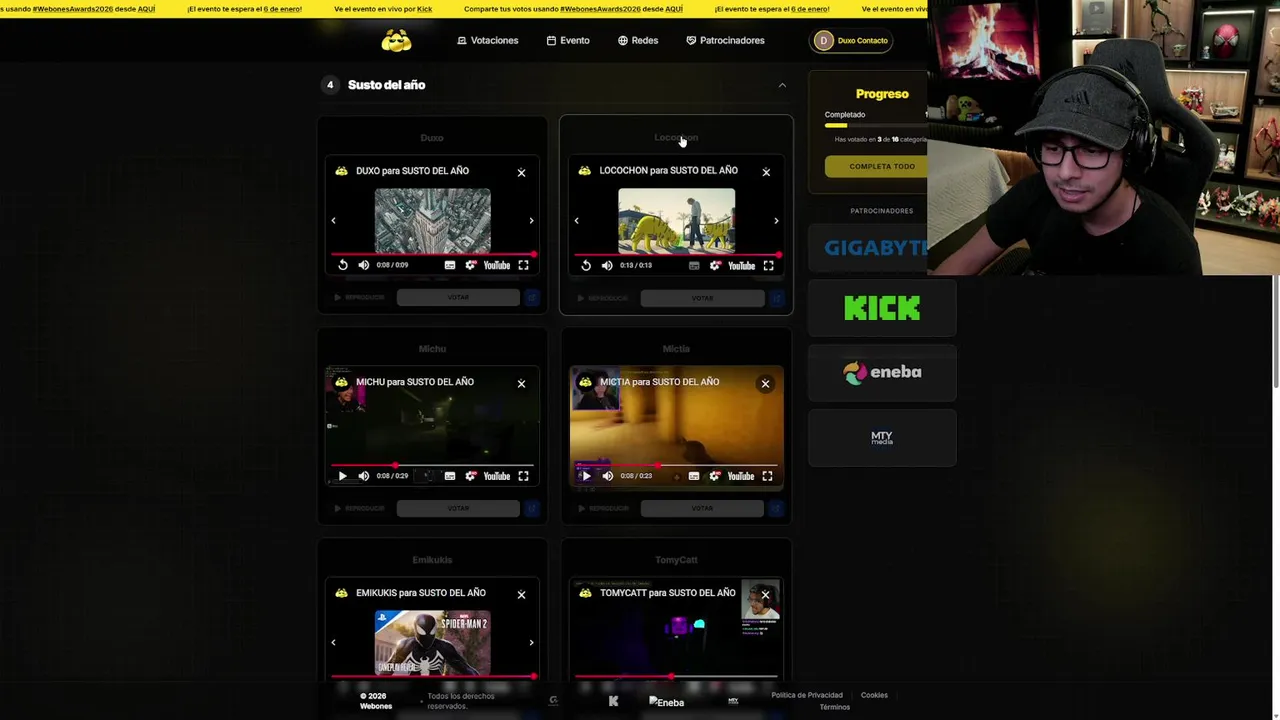The height and width of the screenshot is (720, 1280).
Task: Click the Kick logo in the footer
Action: point(613,701)
